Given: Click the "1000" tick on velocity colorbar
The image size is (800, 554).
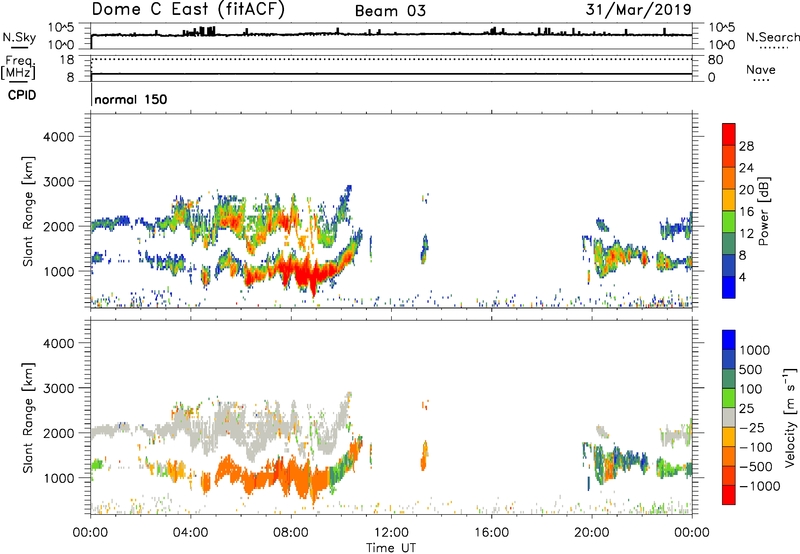Looking at the screenshot, I should [x=755, y=350].
